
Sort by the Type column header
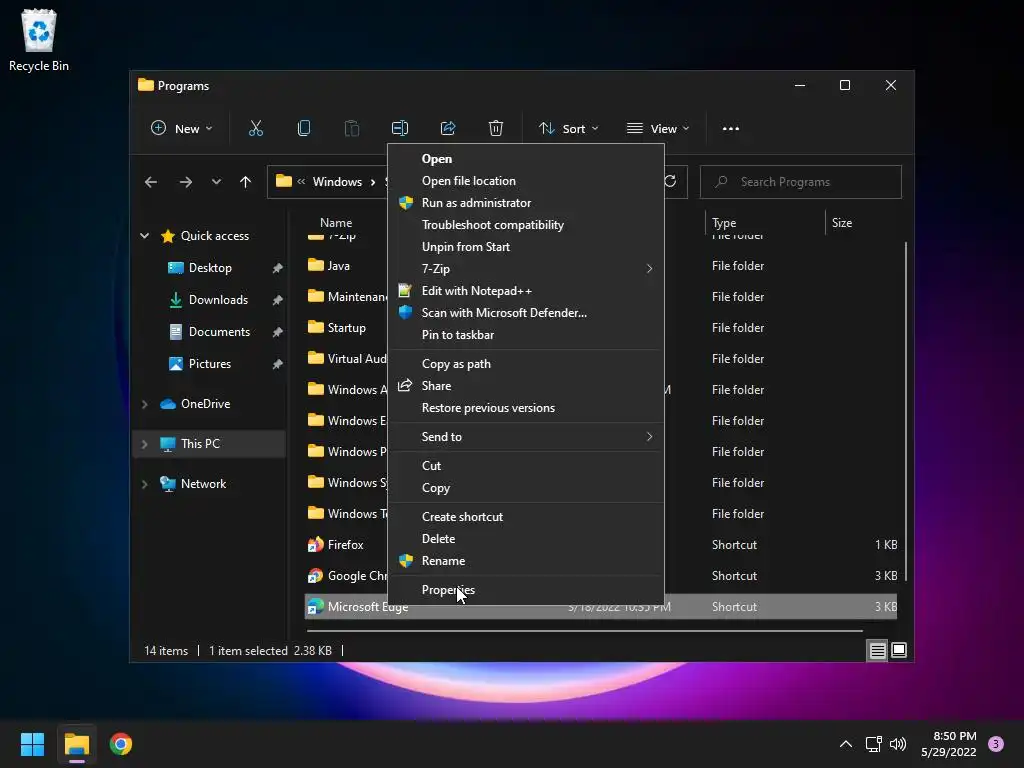point(724,223)
